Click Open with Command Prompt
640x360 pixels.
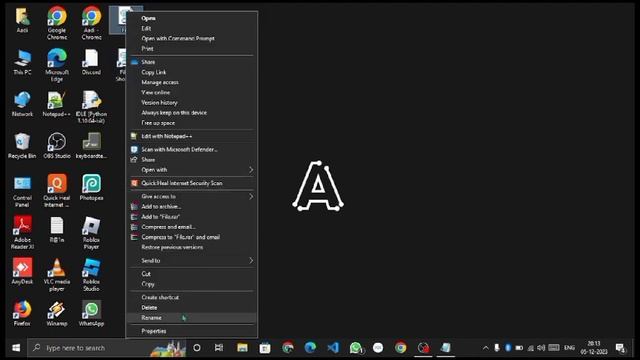click(x=192, y=38)
